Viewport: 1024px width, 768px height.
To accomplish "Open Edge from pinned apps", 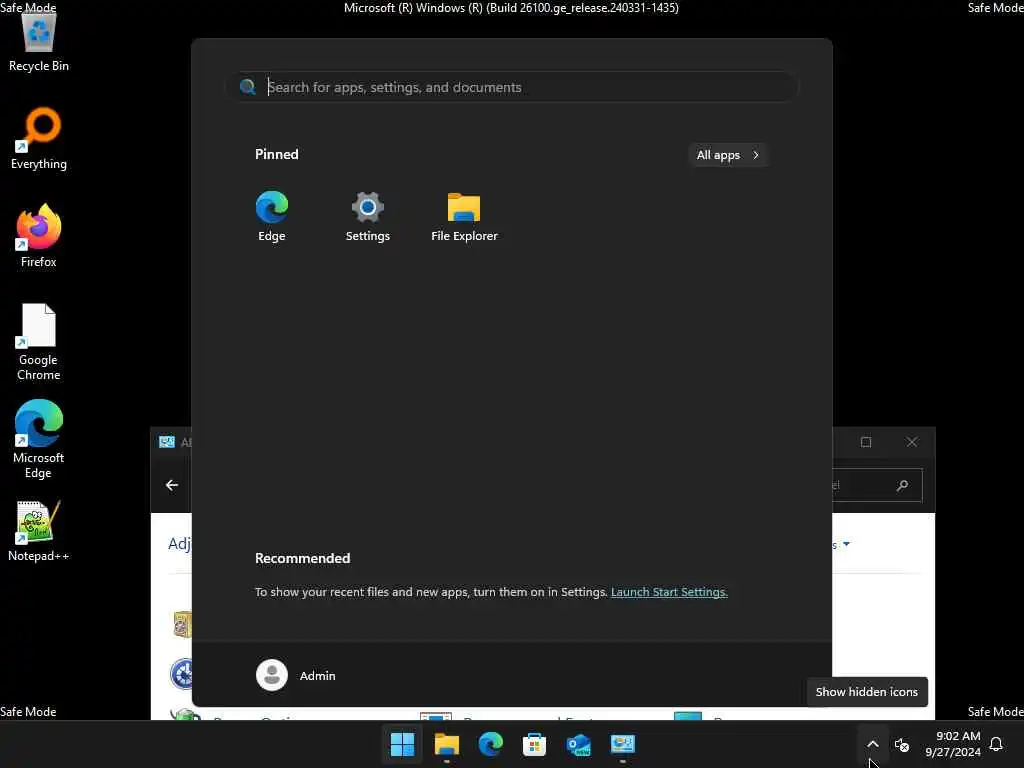I will click(272, 217).
